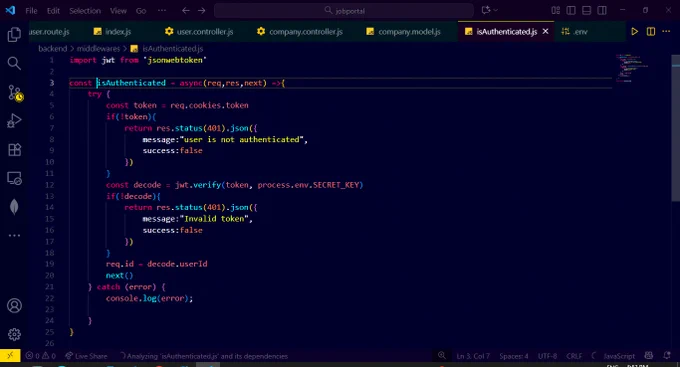Open the Customize Layout icon
Viewport: 680px width, 367px height.
click(x=556, y=10)
